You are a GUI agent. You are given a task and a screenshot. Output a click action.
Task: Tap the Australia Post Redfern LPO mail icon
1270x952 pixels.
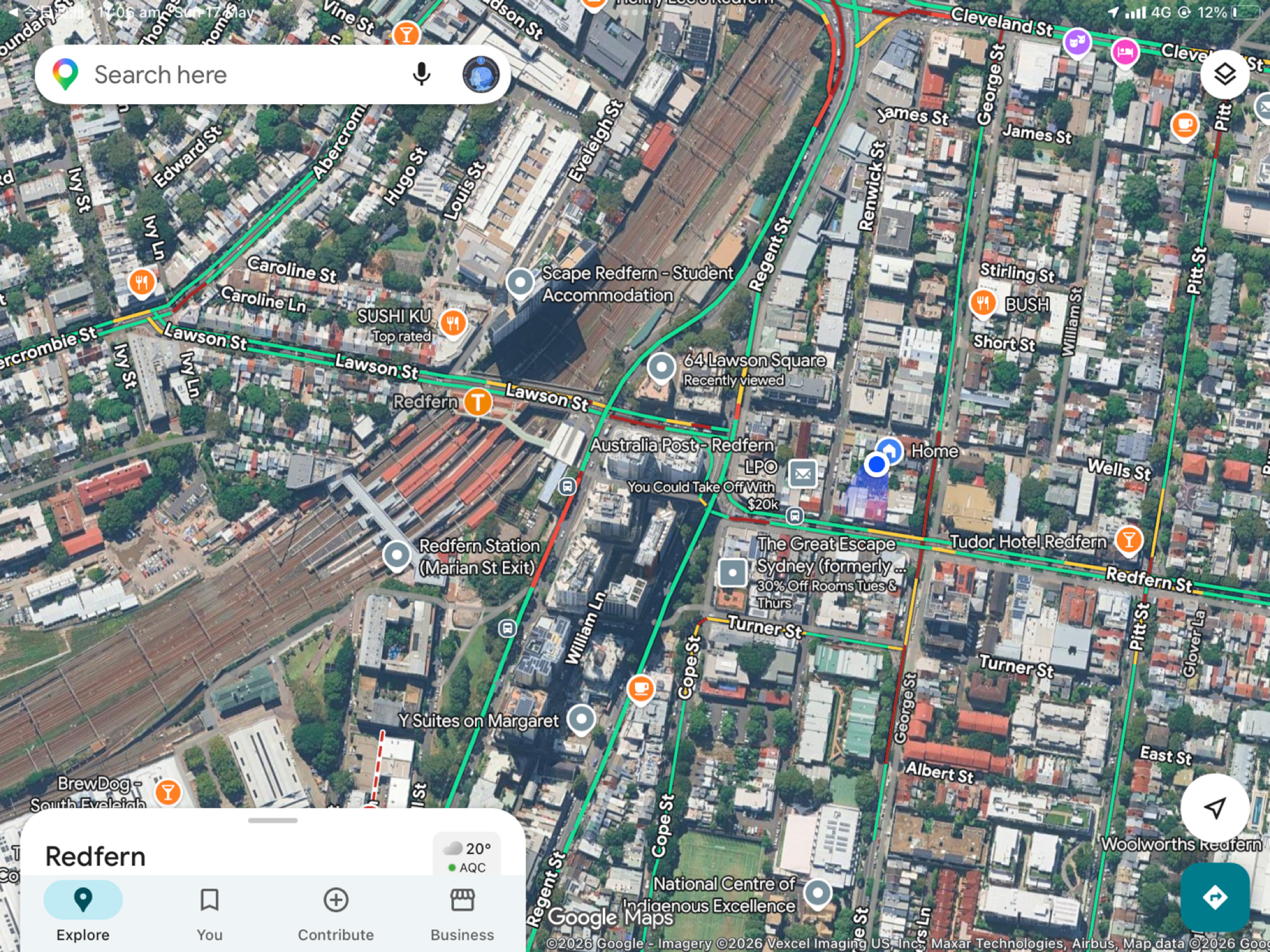coord(802,474)
